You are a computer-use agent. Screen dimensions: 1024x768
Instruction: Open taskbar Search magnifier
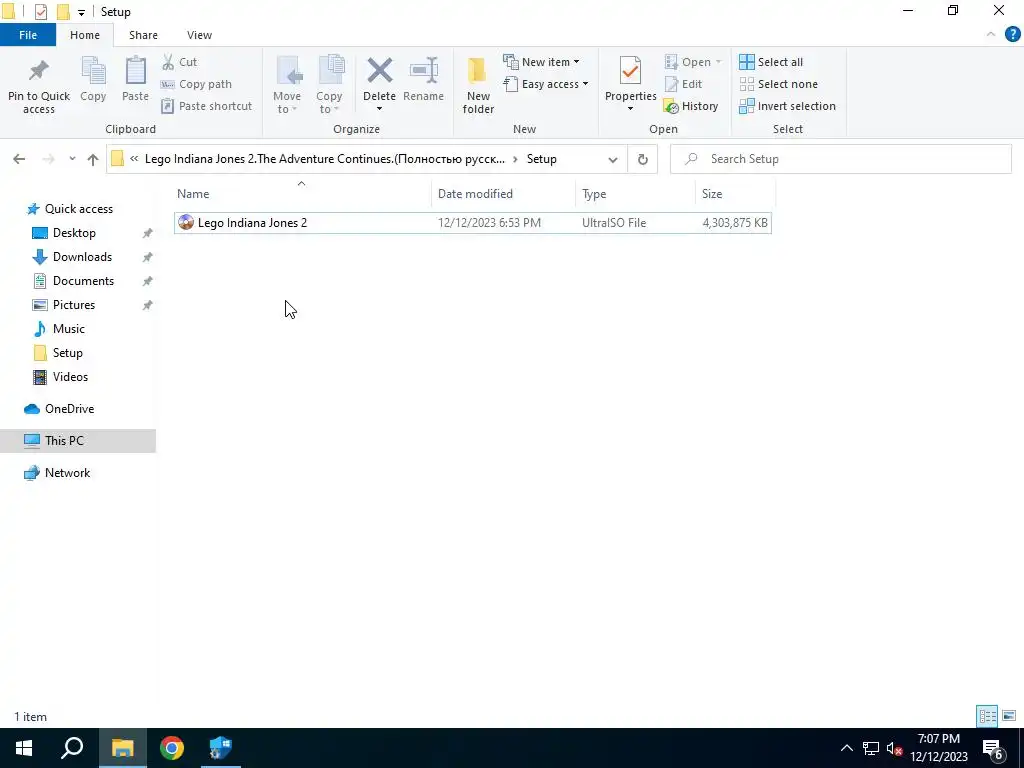pos(72,748)
